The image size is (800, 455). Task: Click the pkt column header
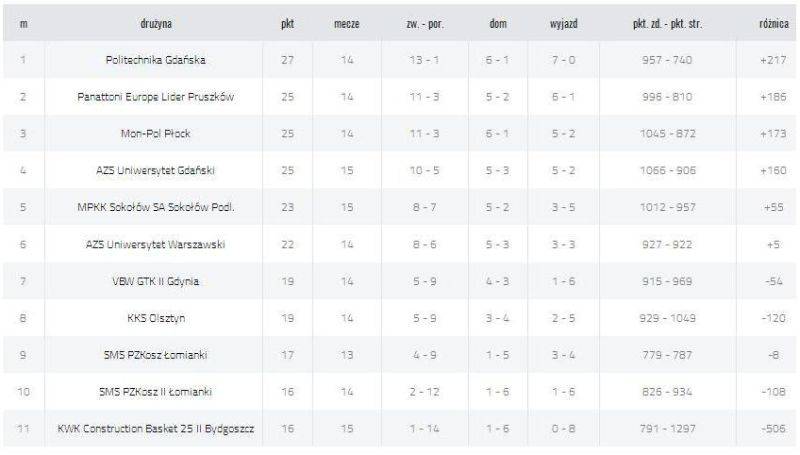[287, 24]
